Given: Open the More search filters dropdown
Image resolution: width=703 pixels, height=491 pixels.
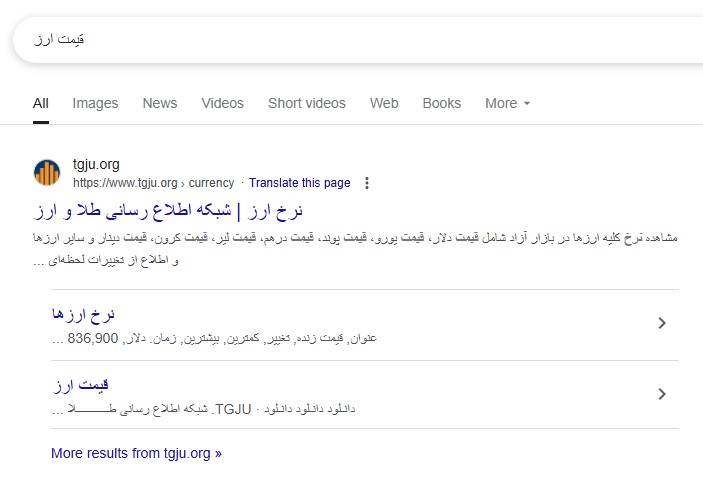Looking at the screenshot, I should 508,103.
